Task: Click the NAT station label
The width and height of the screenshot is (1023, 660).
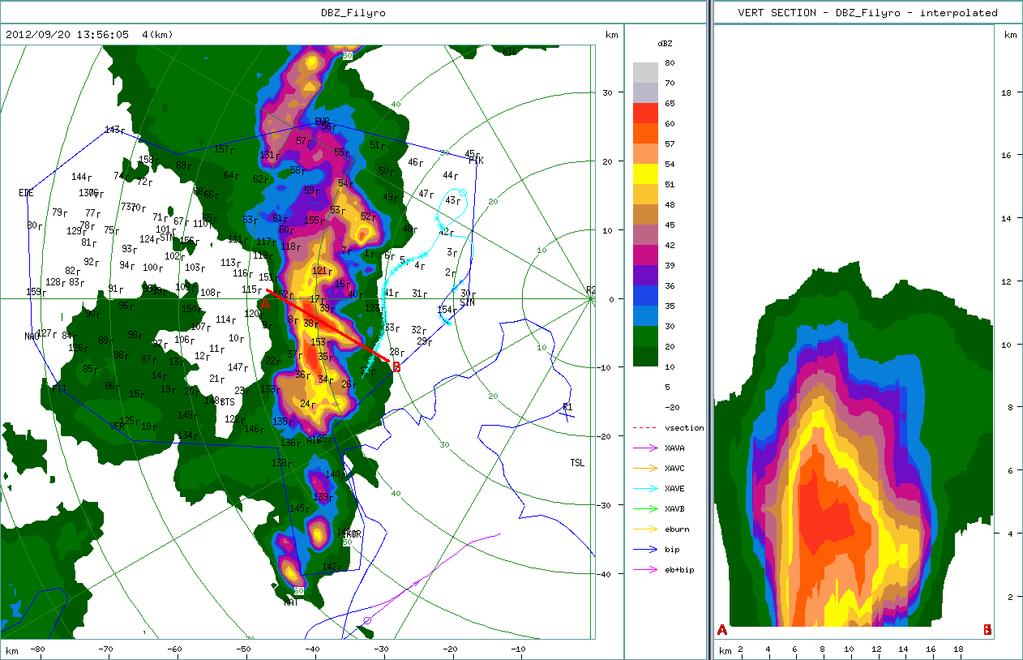Action: click(x=291, y=603)
